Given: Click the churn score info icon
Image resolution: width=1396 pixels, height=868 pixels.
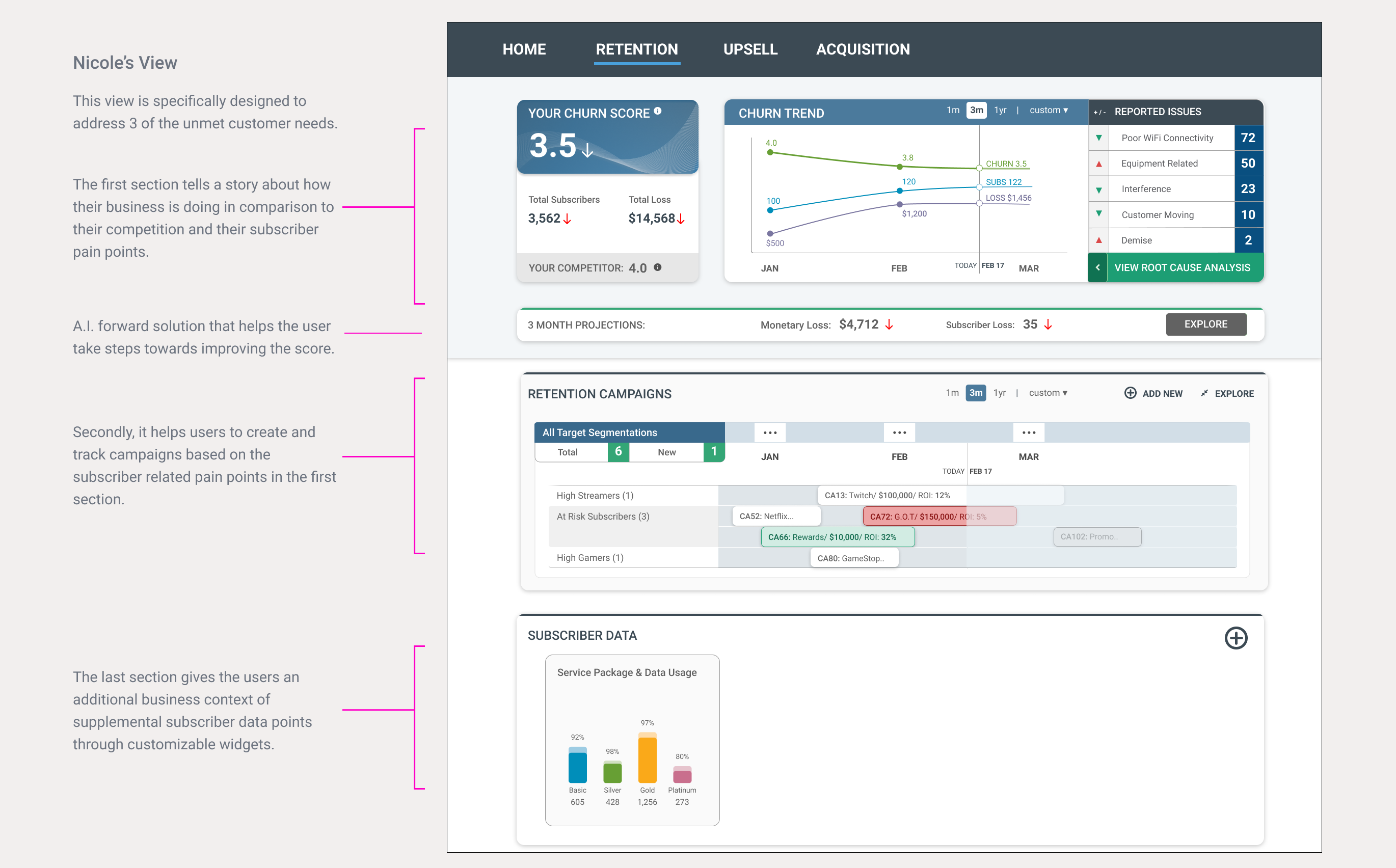Looking at the screenshot, I should coord(658,111).
